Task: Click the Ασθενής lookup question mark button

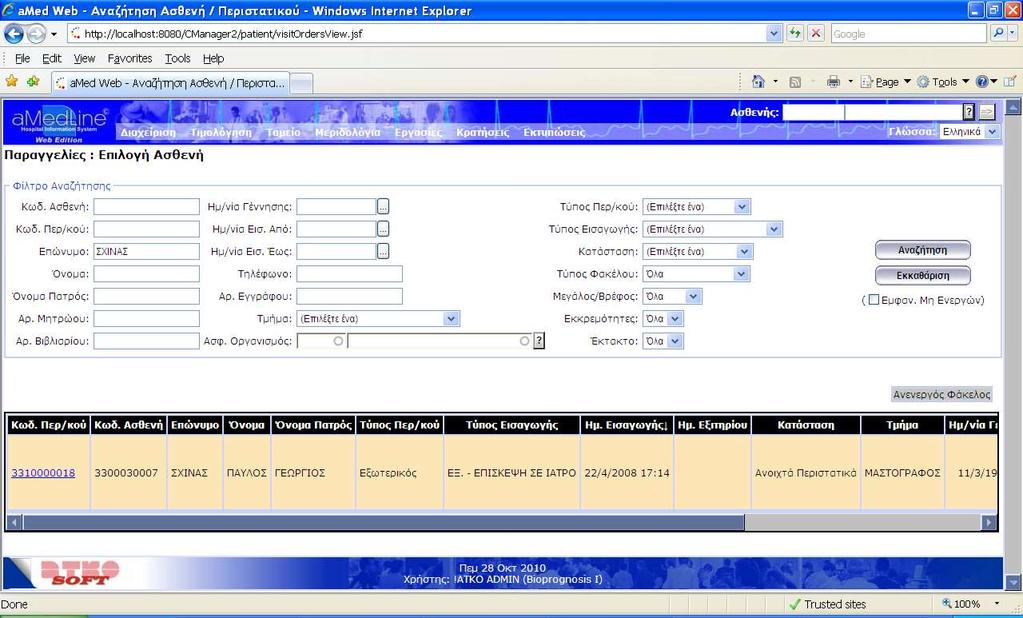Action: tap(969, 112)
